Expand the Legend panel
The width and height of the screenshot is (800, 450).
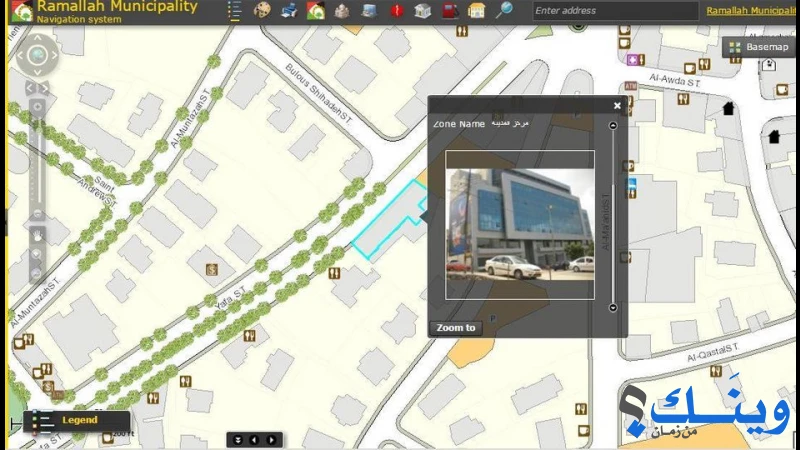coord(76,420)
